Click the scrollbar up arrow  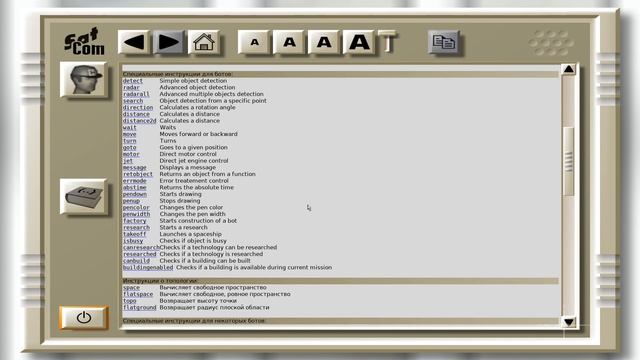pos(569,70)
